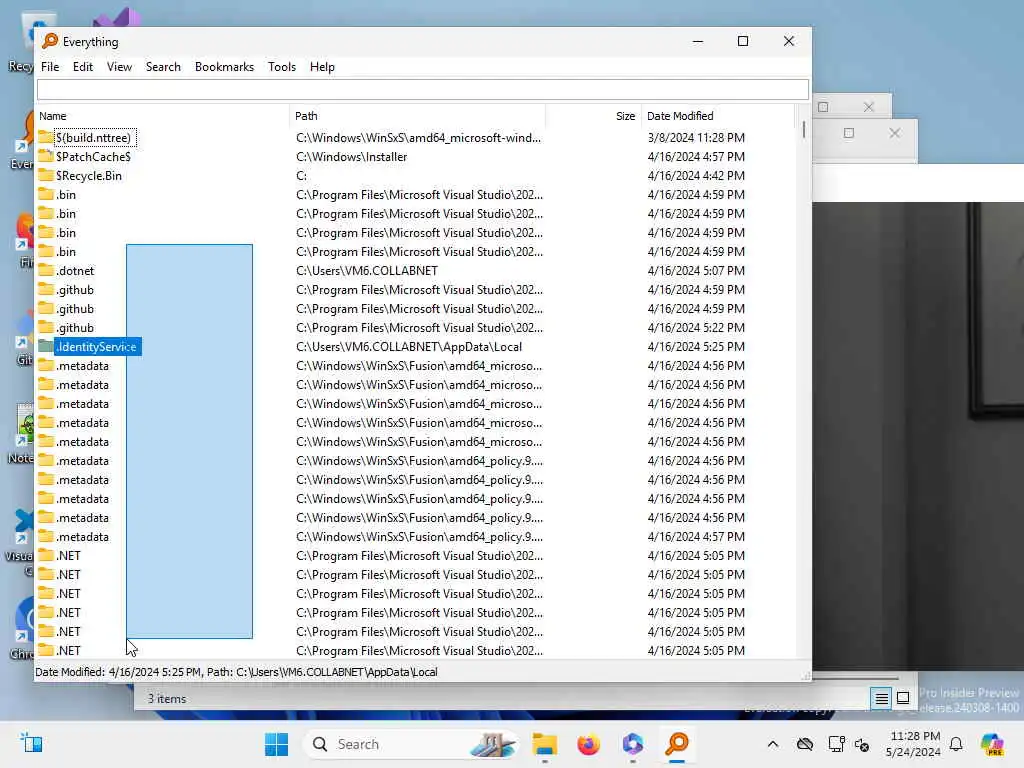Switch to details view in background Explorer window
Screen dimensions: 1024x768
881,699
